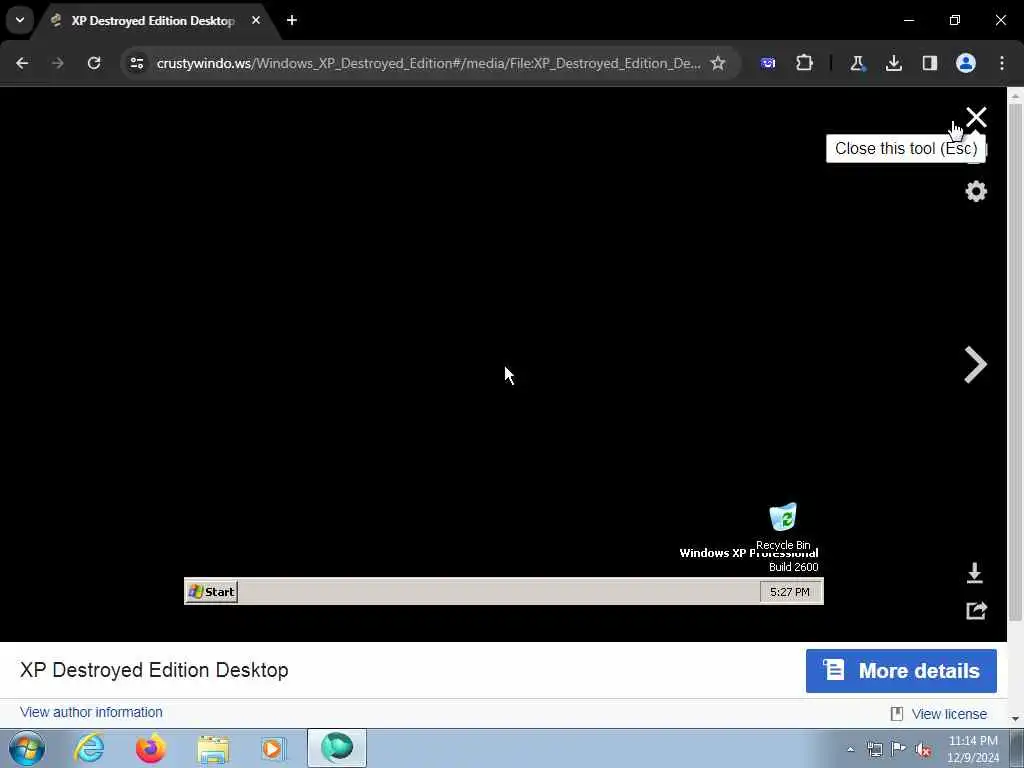
Task: Toggle the browser side panel
Action: 929,63
